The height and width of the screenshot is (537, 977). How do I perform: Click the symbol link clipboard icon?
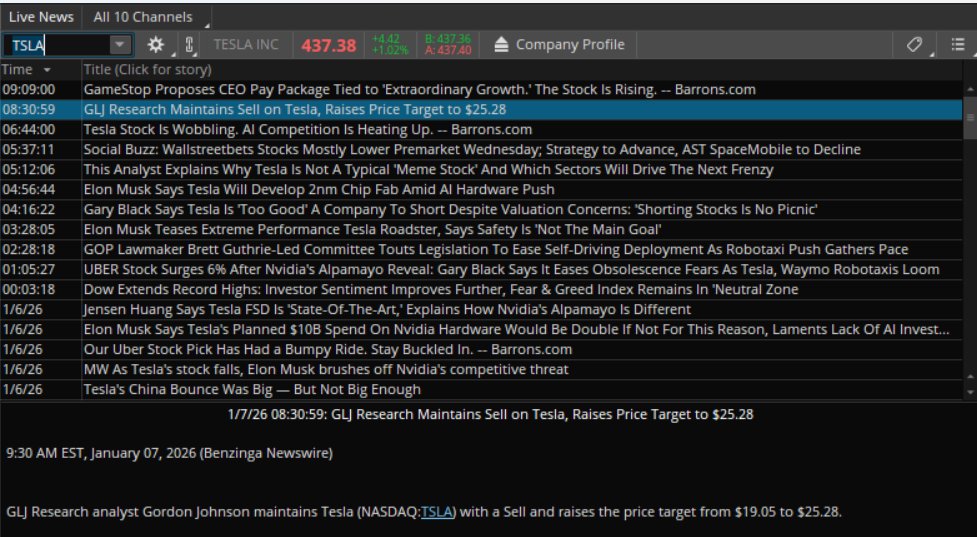(189, 45)
